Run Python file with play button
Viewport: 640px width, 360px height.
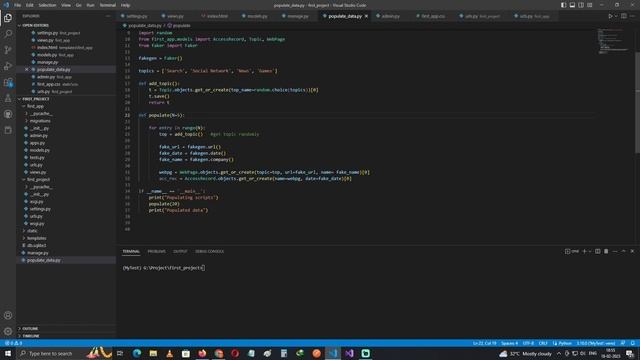tap(610, 16)
